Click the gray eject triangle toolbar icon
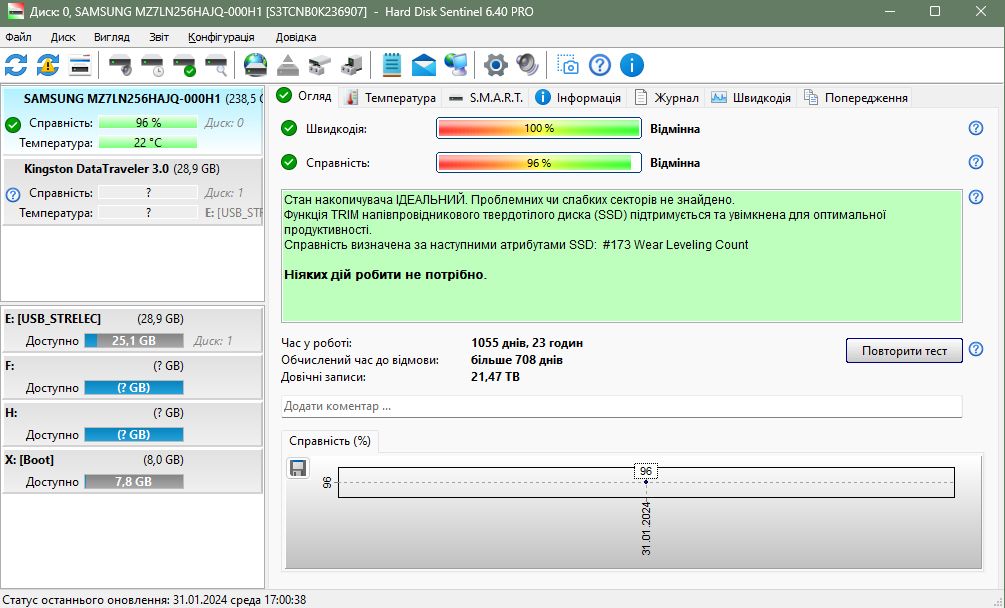The image size is (1005, 608). click(x=288, y=65)
